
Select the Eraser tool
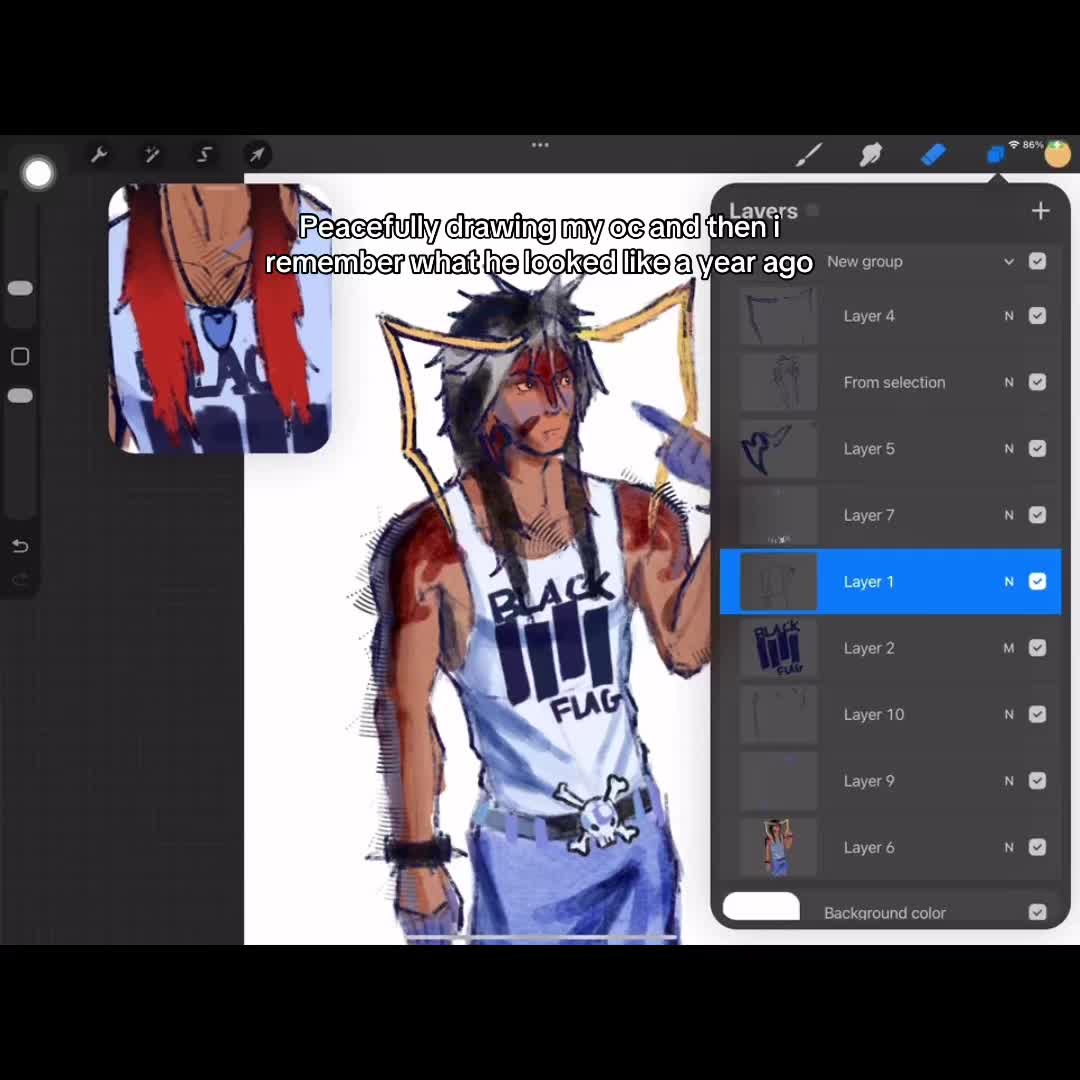pyautogui.click(x=933, y=154)
